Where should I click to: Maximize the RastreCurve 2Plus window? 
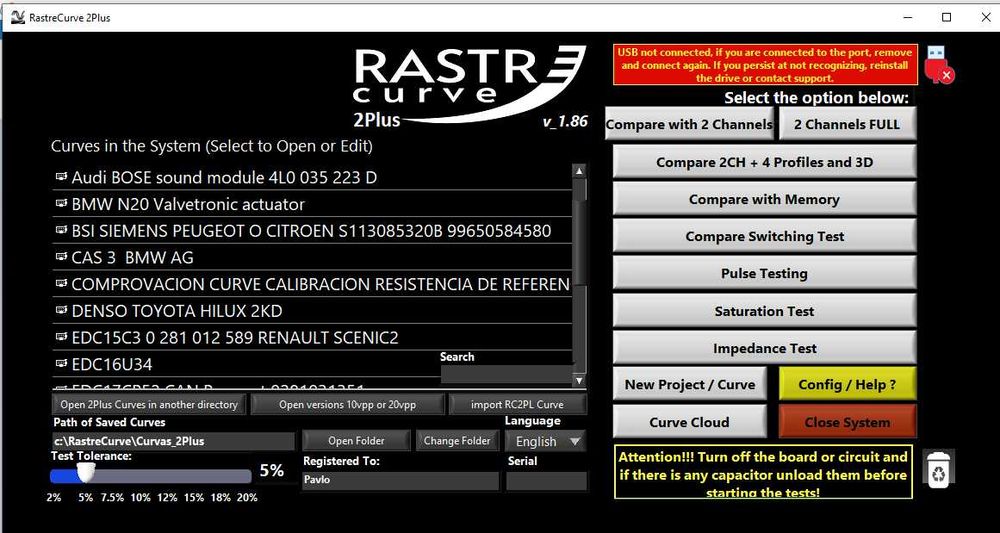click(x=946, y=17)
